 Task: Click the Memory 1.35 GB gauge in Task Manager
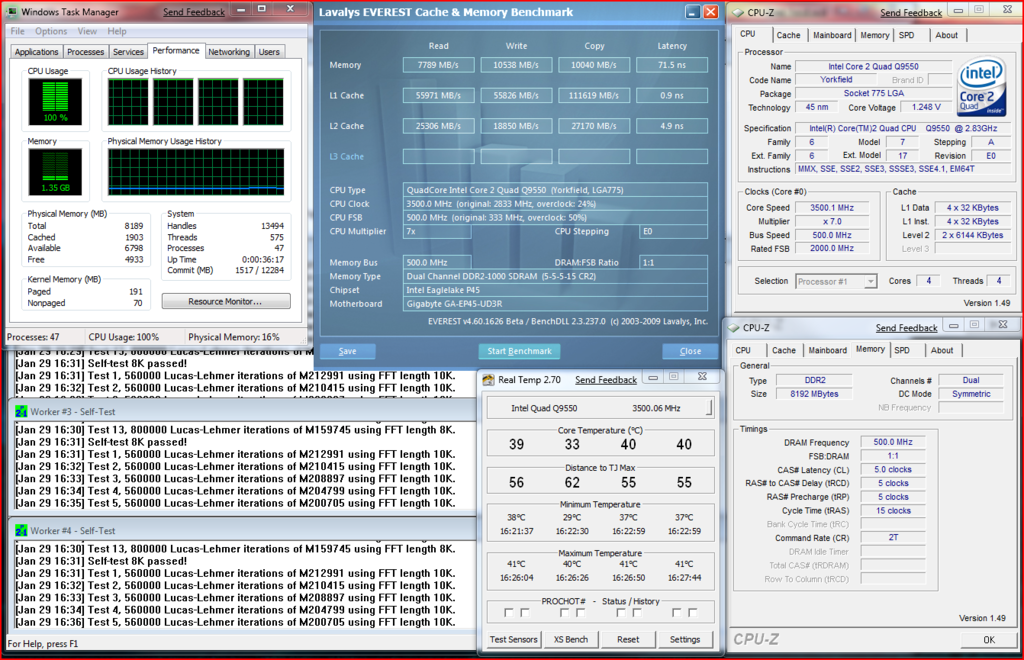[55, 172]
